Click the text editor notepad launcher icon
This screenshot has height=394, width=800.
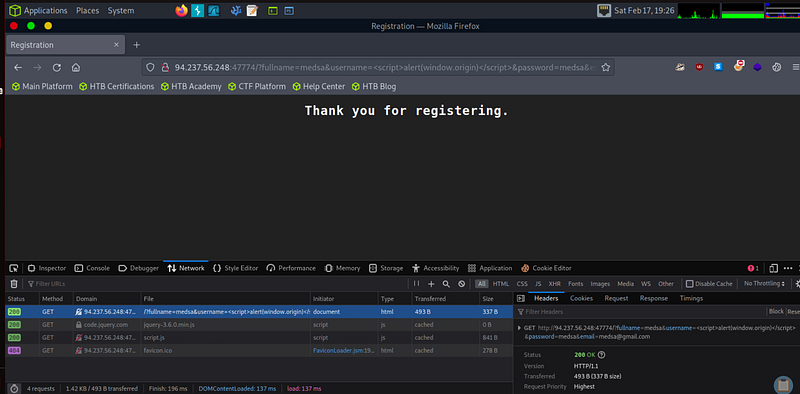(252, 10)
